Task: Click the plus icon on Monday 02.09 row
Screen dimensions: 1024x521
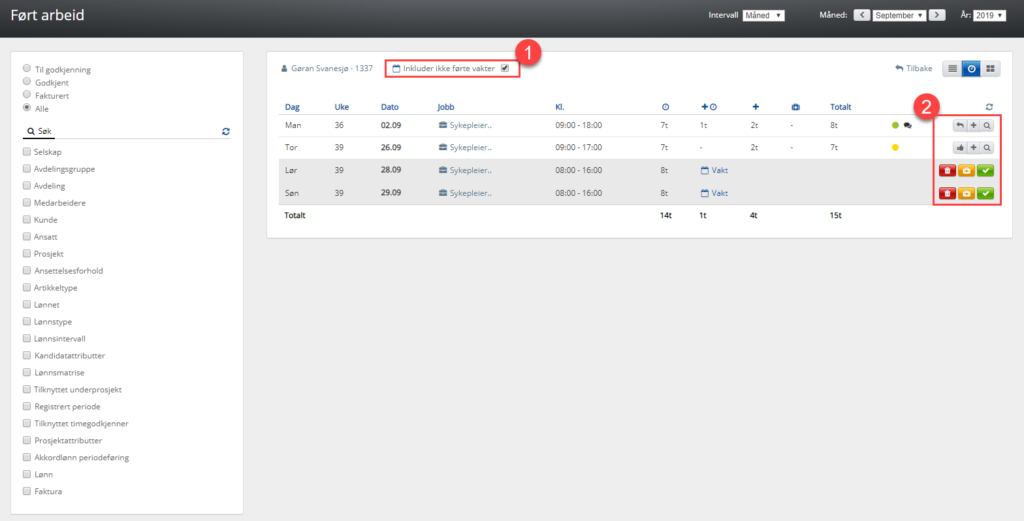Action: [x=973, y=126]
